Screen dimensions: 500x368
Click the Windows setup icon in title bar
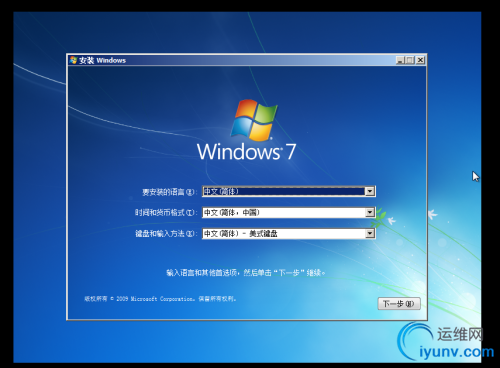[x=73, y=60]
